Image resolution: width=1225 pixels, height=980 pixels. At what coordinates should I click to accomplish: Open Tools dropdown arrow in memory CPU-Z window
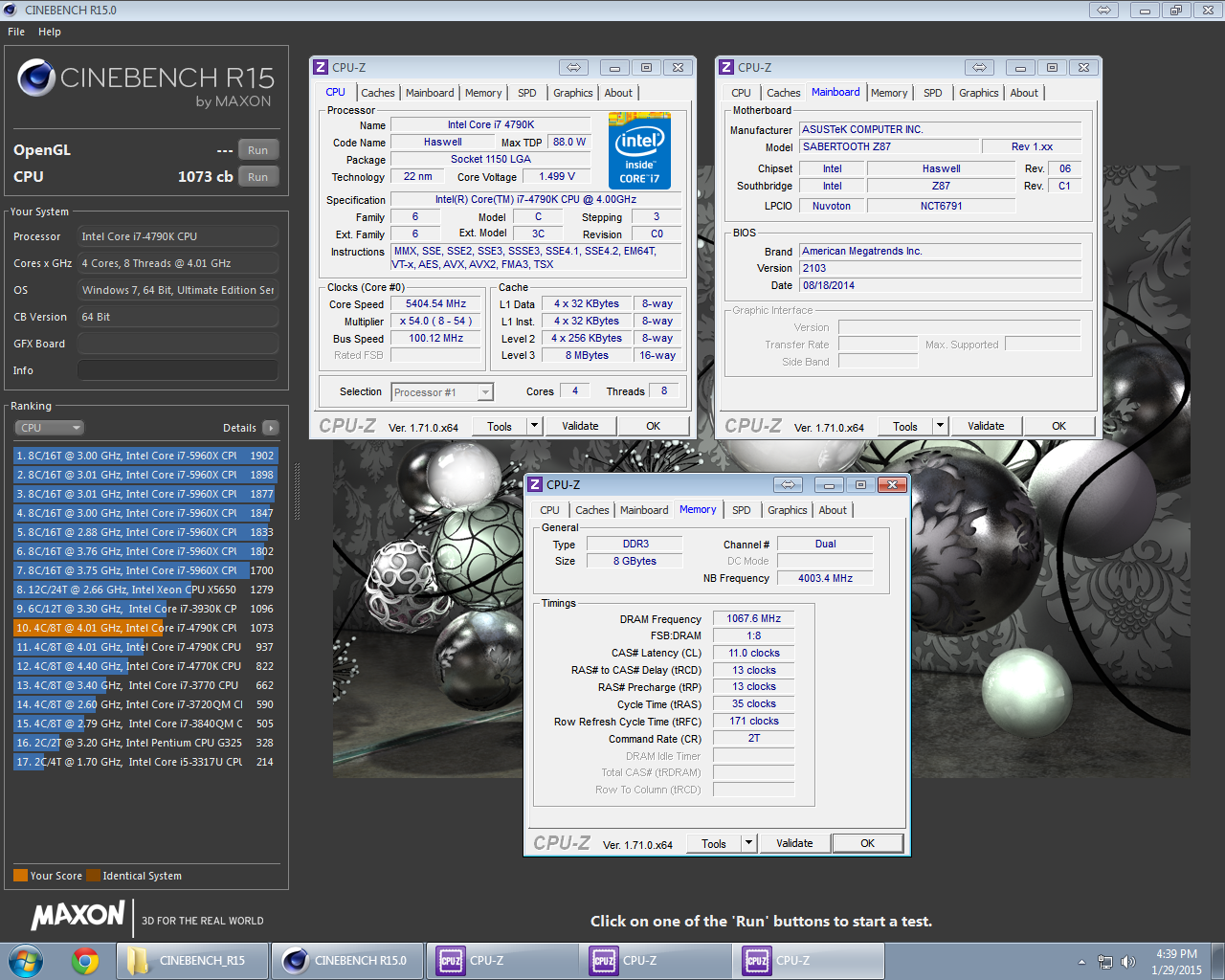click(x=749, y=844)
